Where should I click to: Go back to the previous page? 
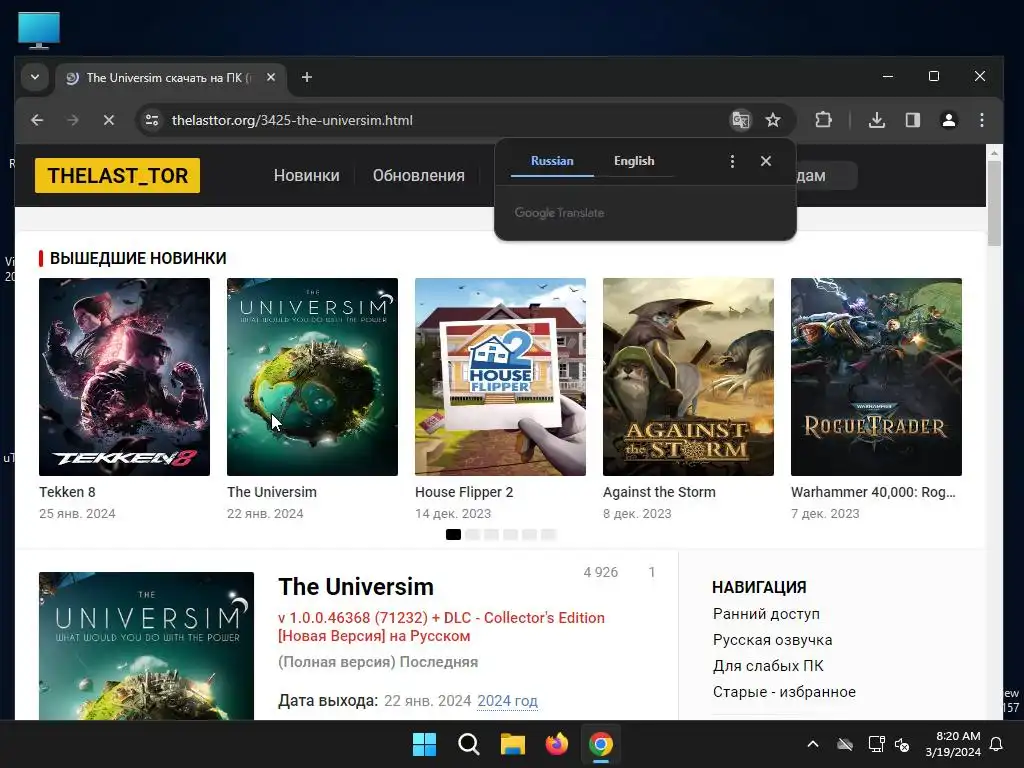click(37, 120)
